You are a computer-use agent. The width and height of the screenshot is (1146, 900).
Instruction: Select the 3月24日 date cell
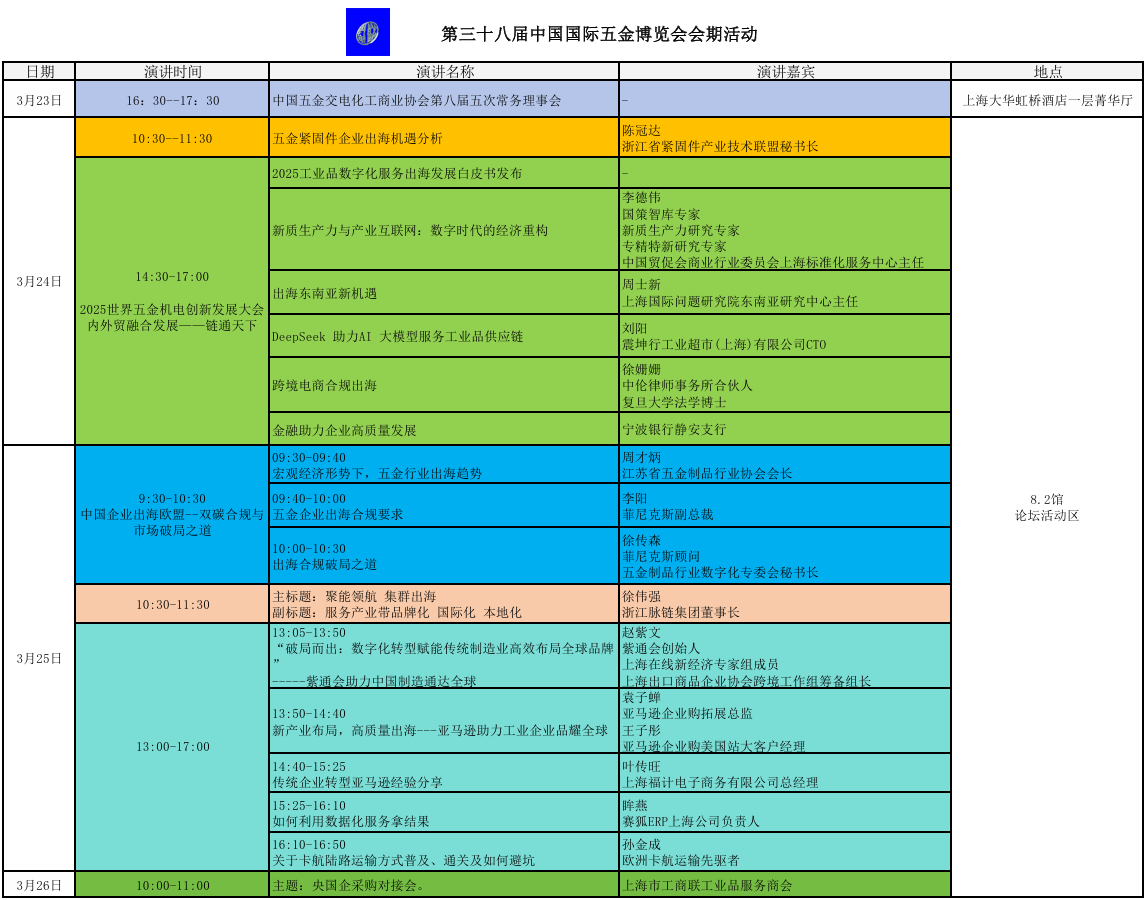[x=39, y=281]
